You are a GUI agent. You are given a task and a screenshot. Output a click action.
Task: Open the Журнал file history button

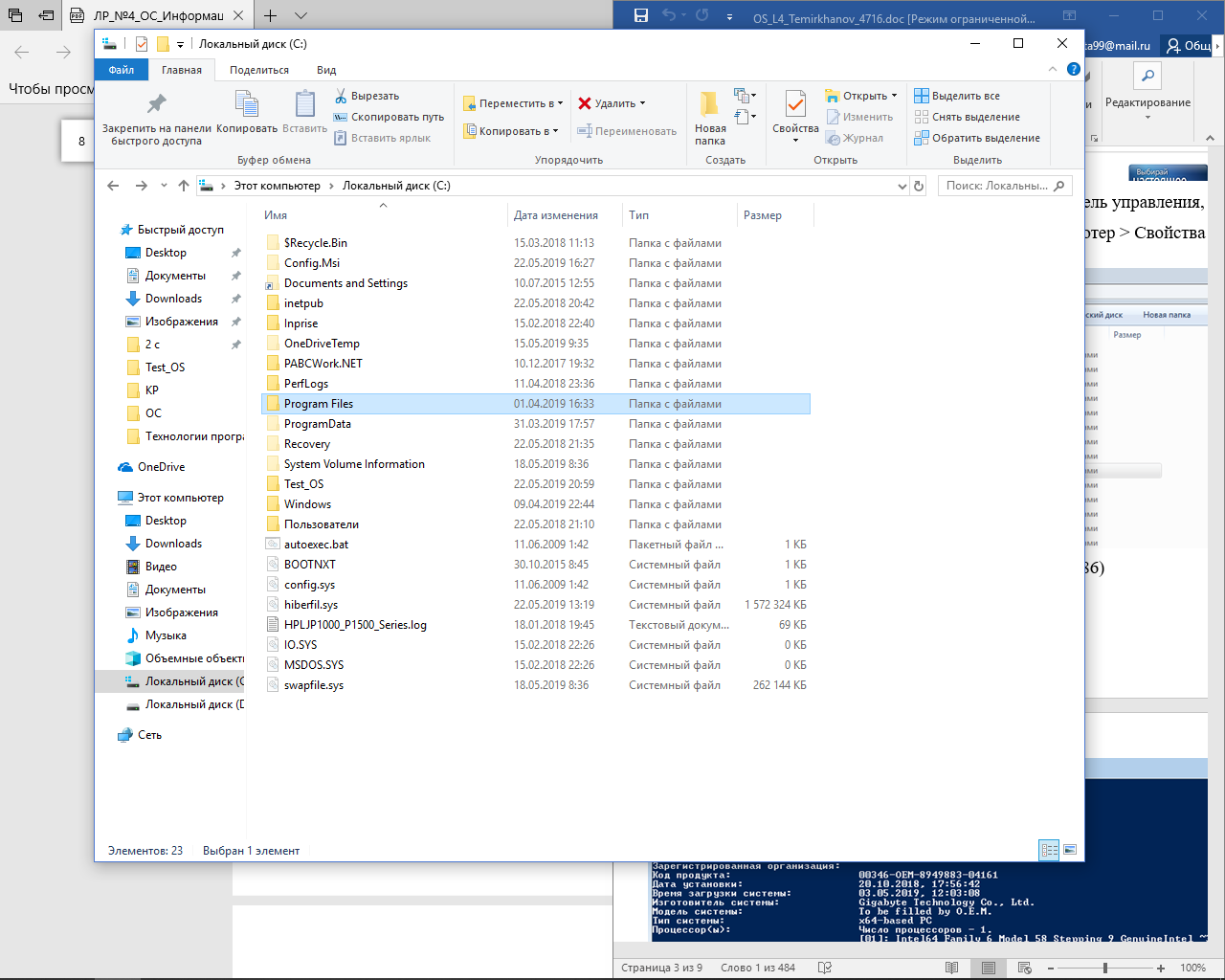click(x=855, y=138)
